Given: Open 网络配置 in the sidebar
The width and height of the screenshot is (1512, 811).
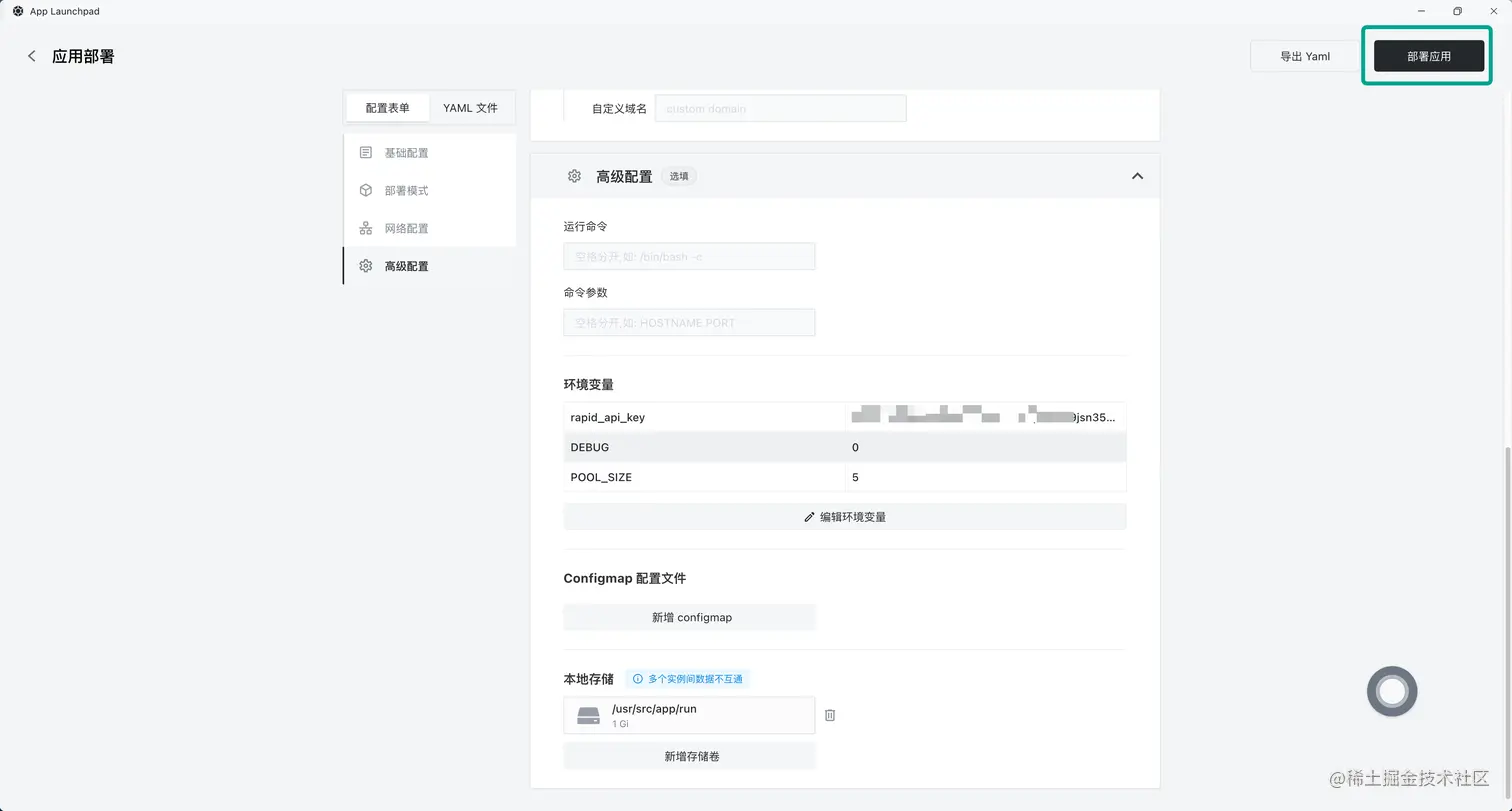Looking at the screenshot, I should (x=430, y=228).
